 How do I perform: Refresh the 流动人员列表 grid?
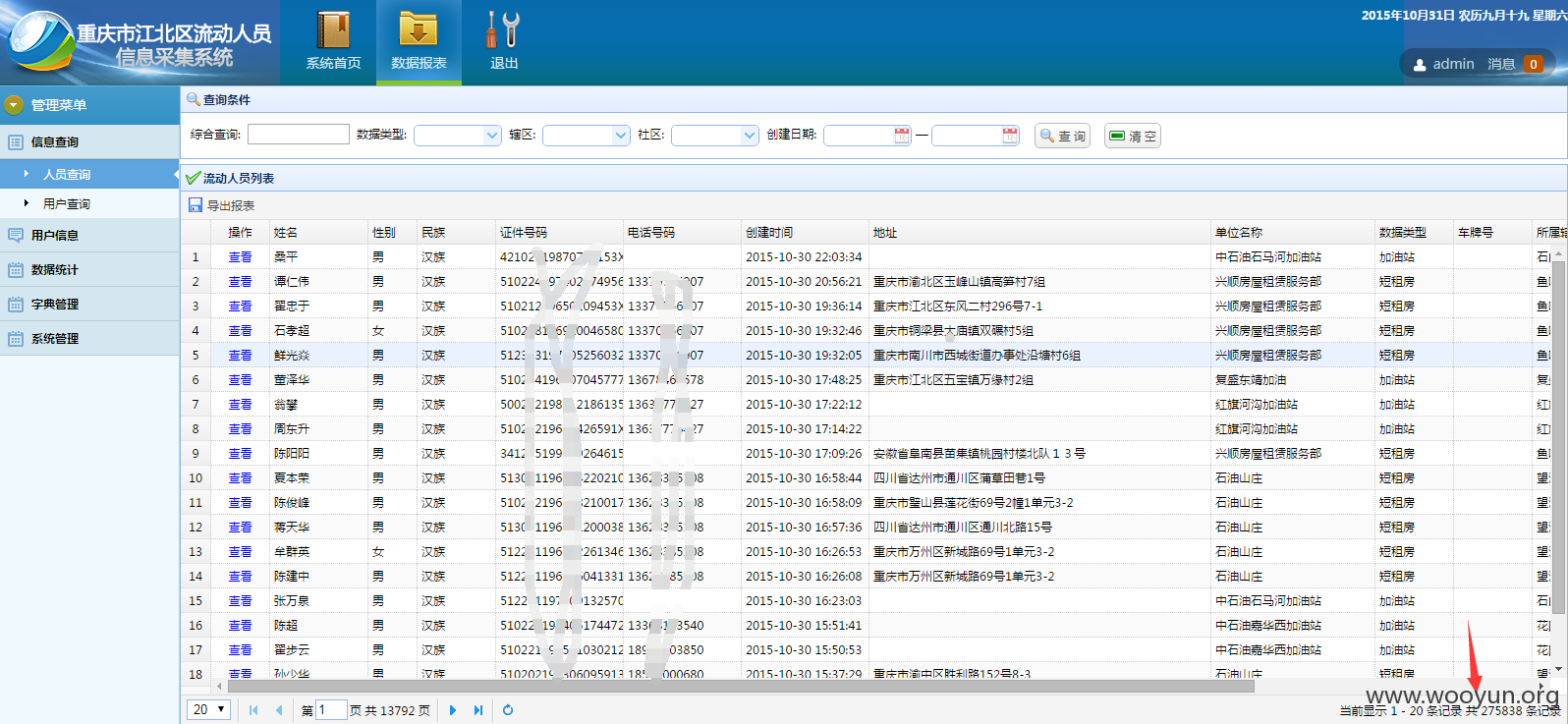point(508,710)
